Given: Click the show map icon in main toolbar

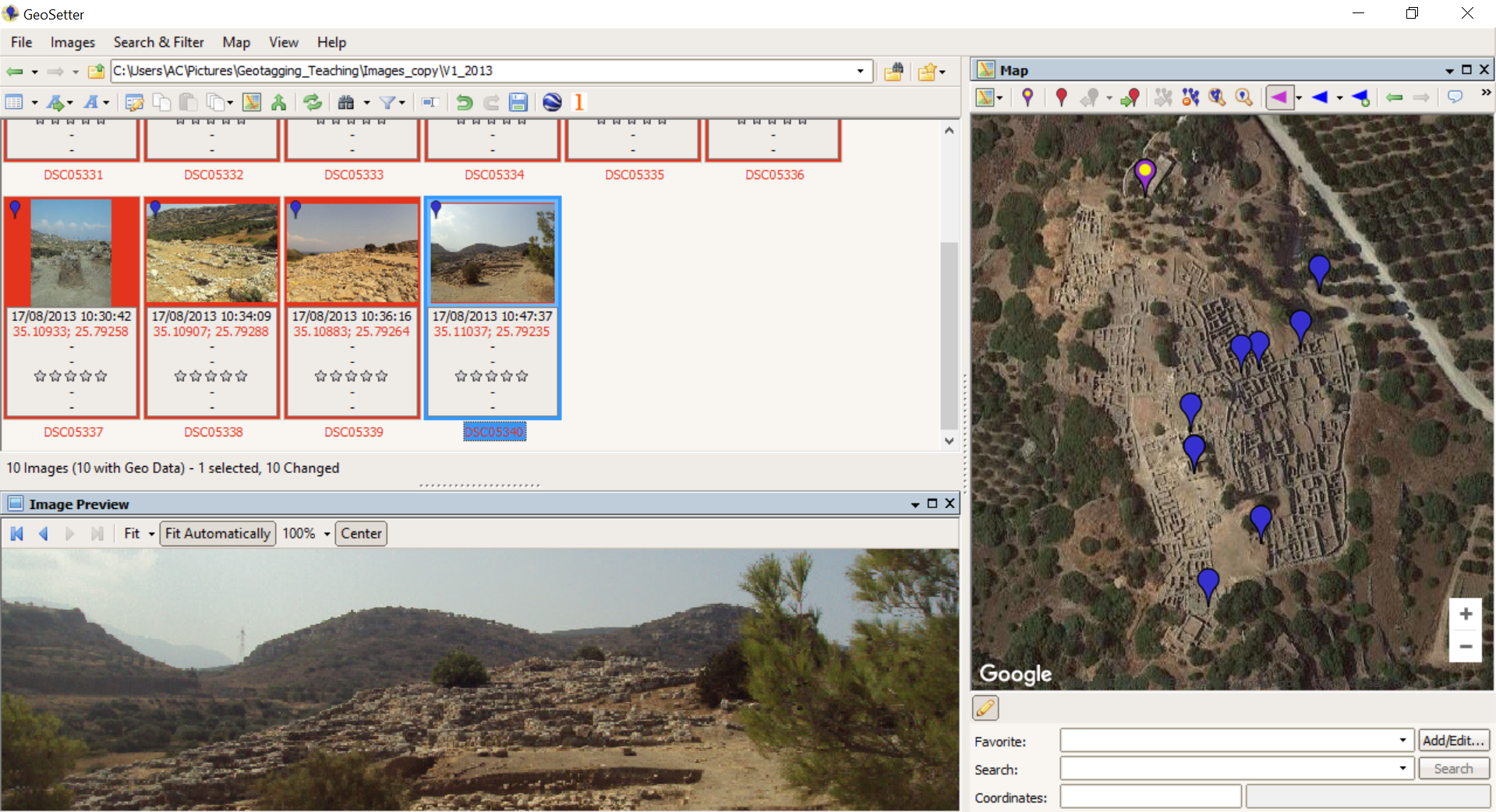Looking at the screenshot, I should coord(252,102).
